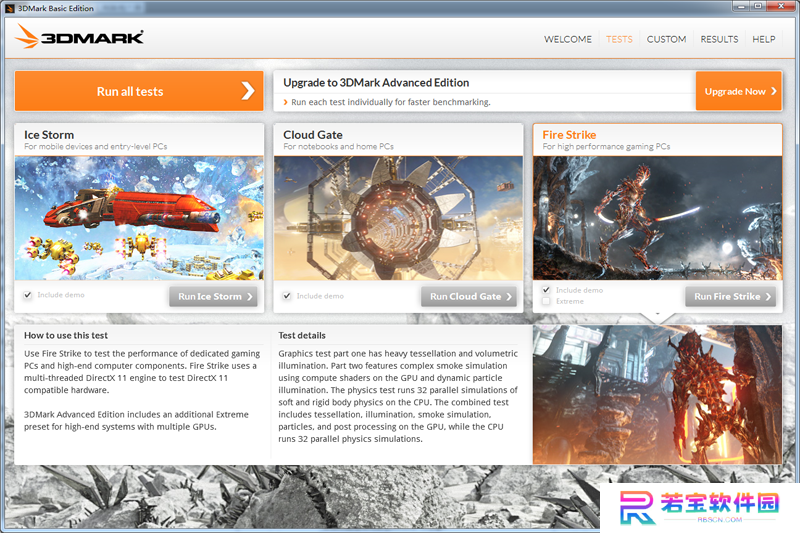
Task: Start Run all tests
Action: (139, 91)
